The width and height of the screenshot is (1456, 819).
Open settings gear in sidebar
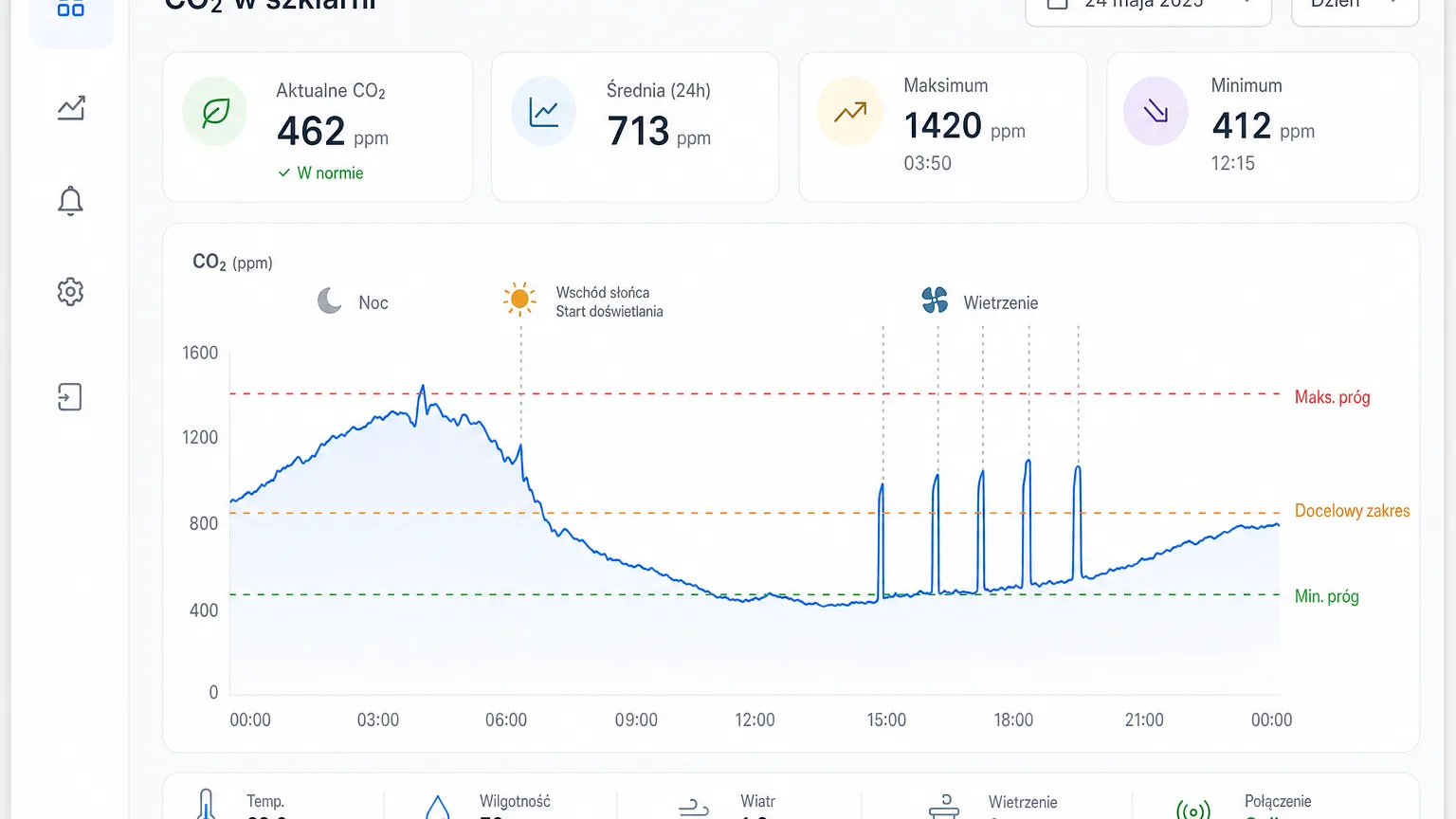pyautogui.click(x=70, y=291)
